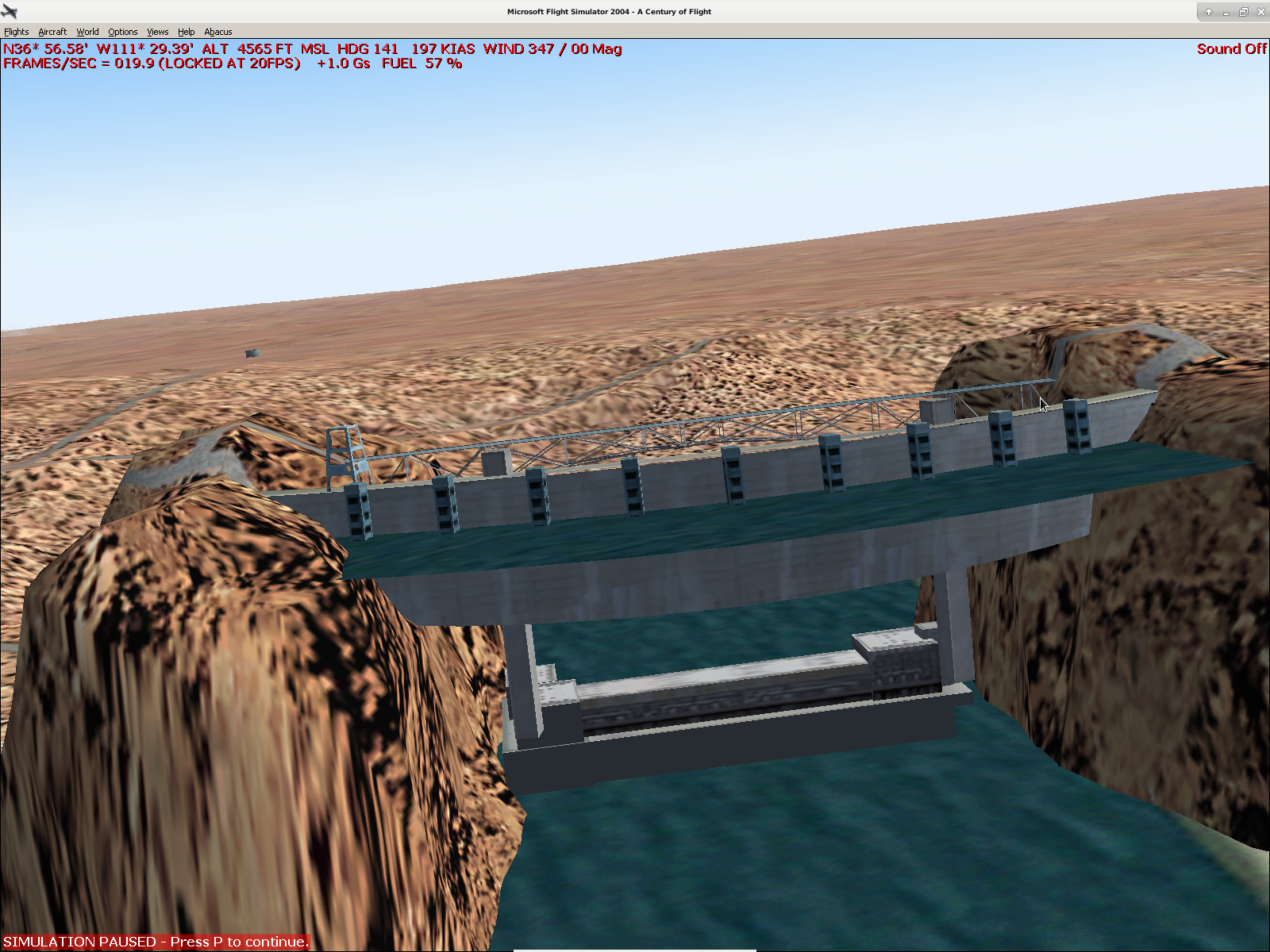1270x952 pixels.
Task: Open the Flights menu
Action: (x=16, y=32)
